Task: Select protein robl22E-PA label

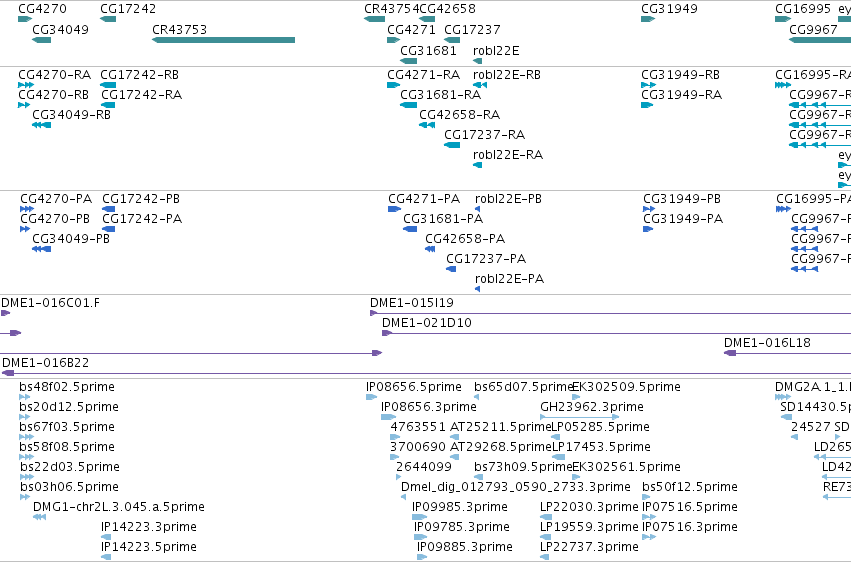Action: pyautogui.click(x=510, y=279)
